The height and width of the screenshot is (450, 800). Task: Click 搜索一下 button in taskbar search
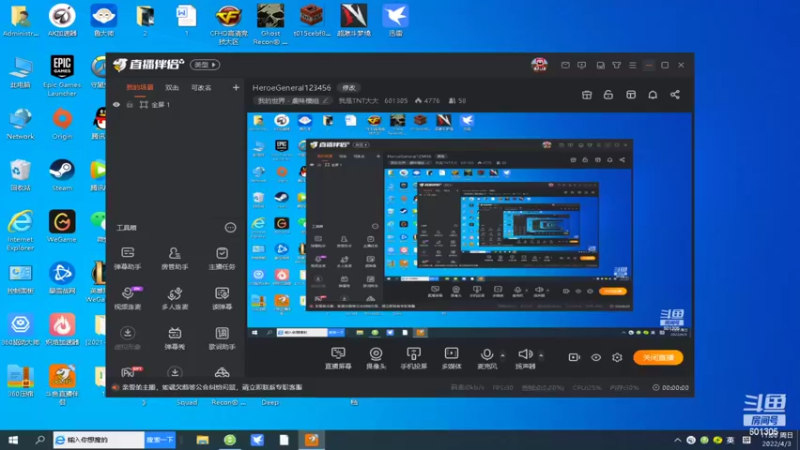(x=160, y=440)
